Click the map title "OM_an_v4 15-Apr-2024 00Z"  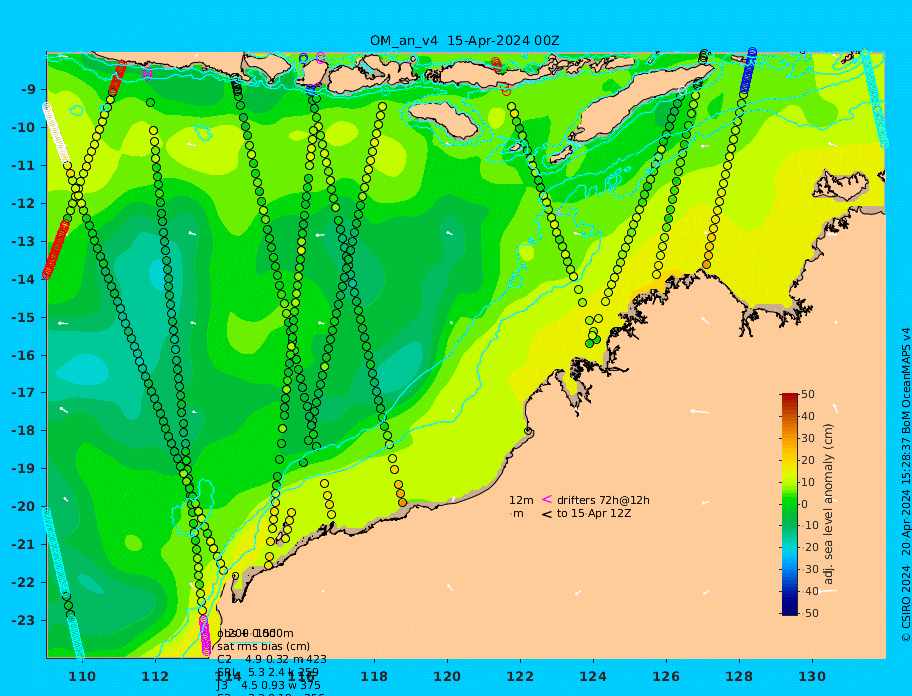465,41
